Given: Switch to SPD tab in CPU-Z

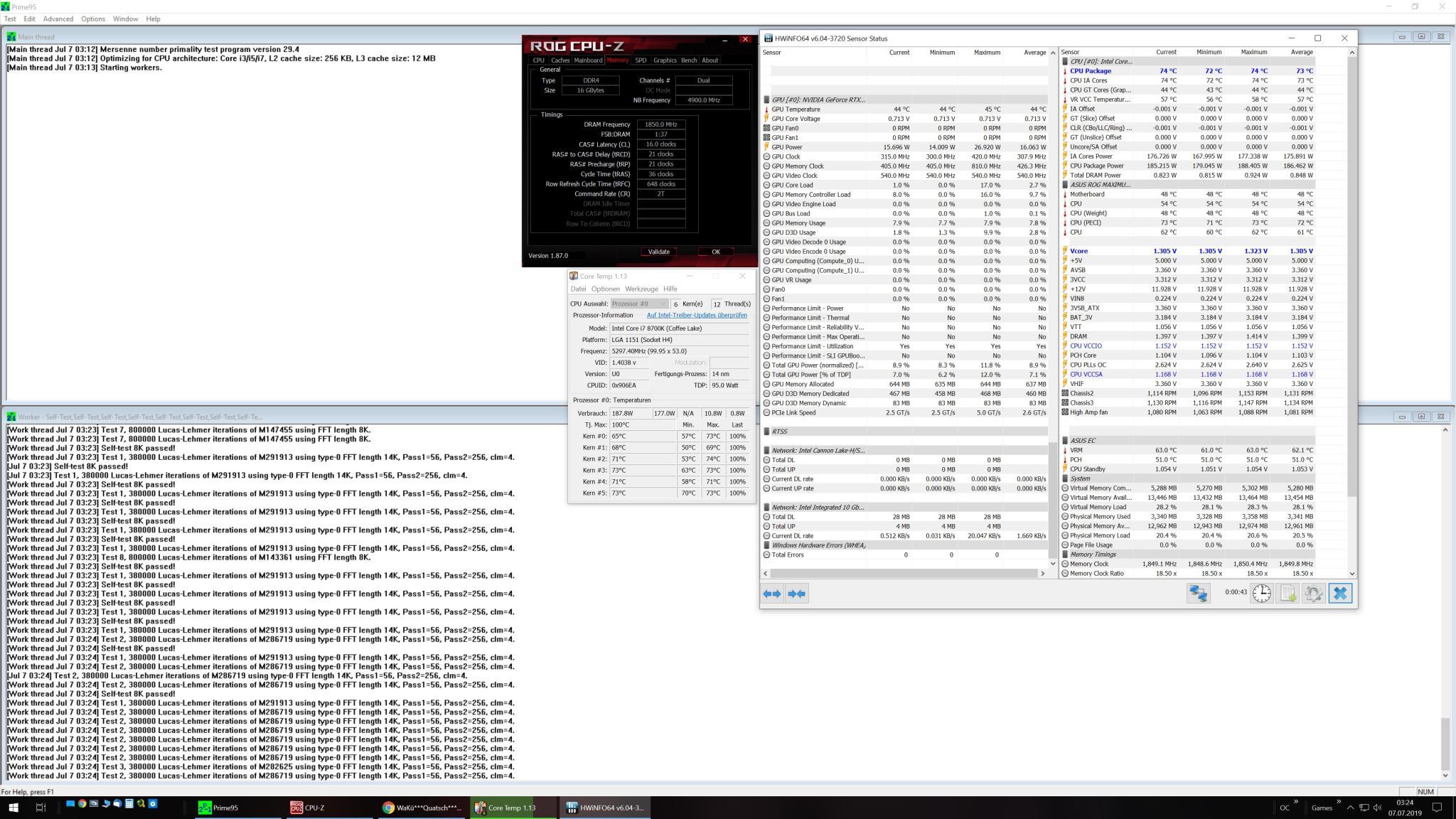Looking at the screenshot, I should pos(641,60).
